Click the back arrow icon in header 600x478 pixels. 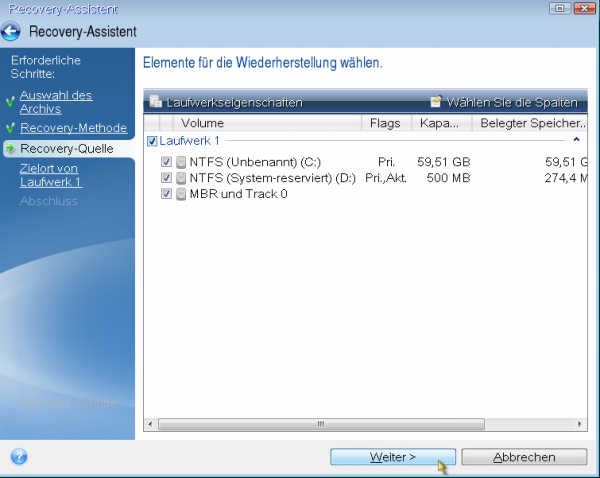pyautogui.click(x=13, y=30)
